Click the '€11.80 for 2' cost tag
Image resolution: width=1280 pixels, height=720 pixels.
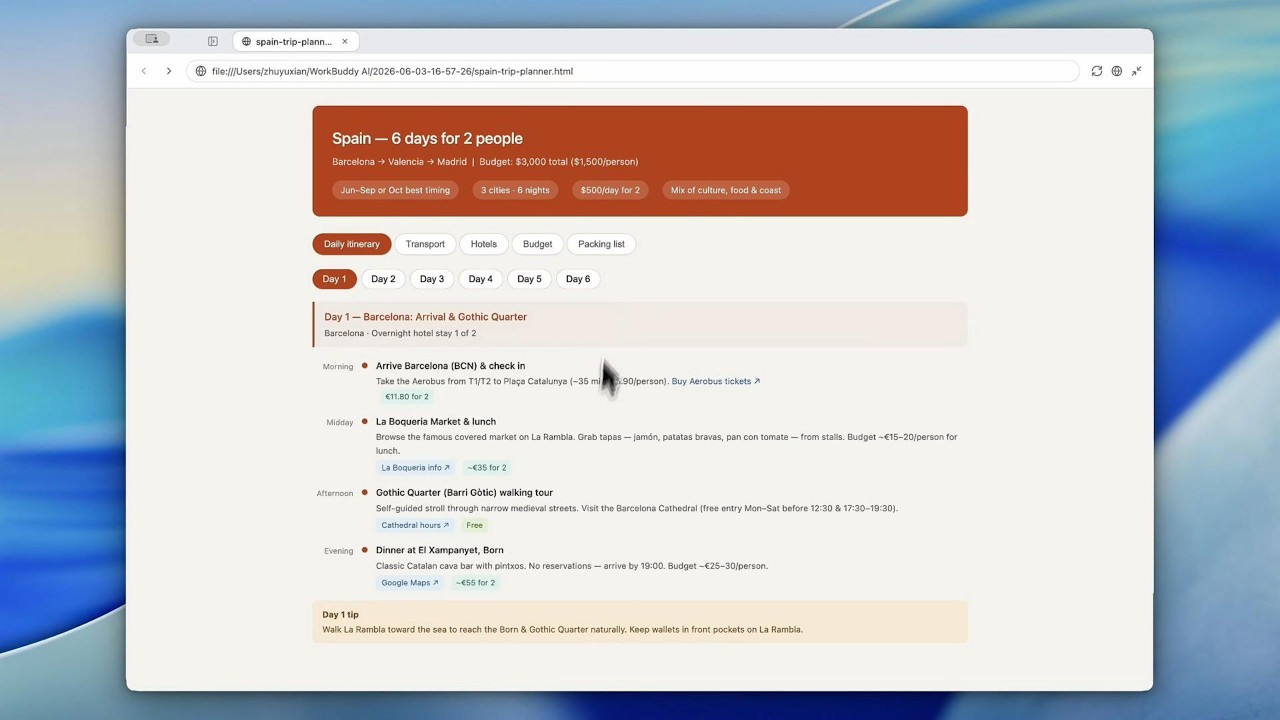407,397
